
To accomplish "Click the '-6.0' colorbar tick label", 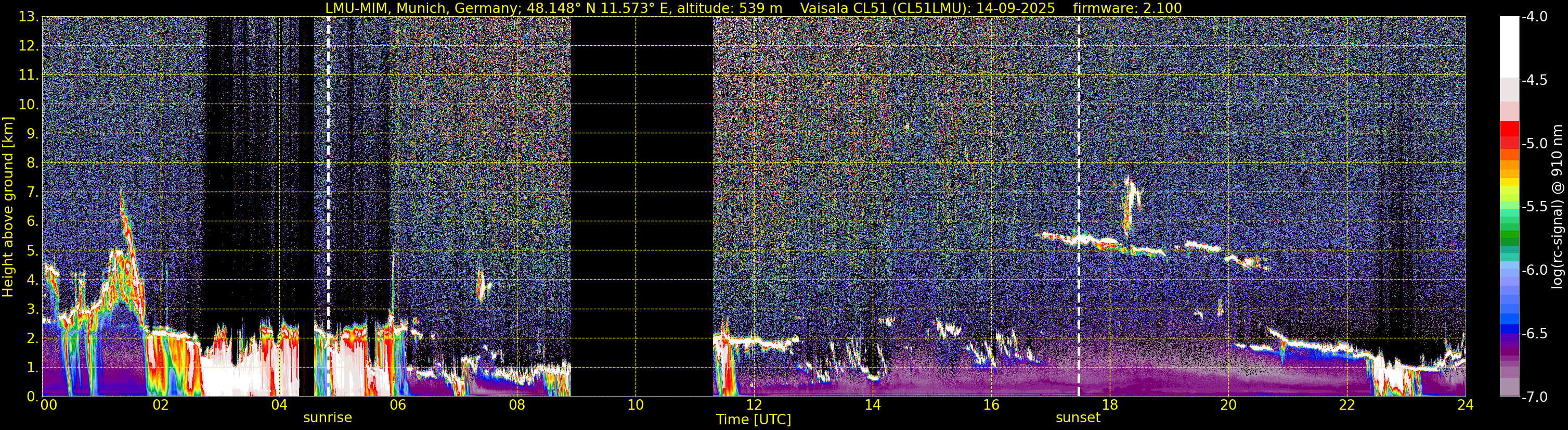I will click(1535, 270).
